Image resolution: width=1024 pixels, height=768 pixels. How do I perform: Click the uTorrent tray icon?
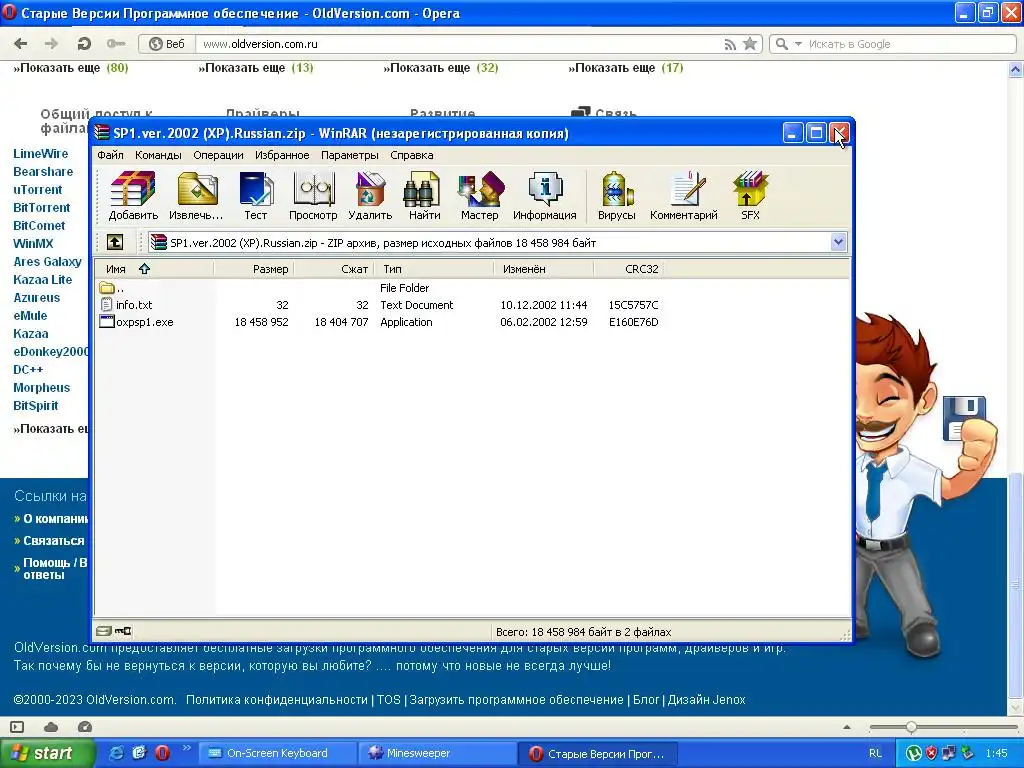(914, 753)
